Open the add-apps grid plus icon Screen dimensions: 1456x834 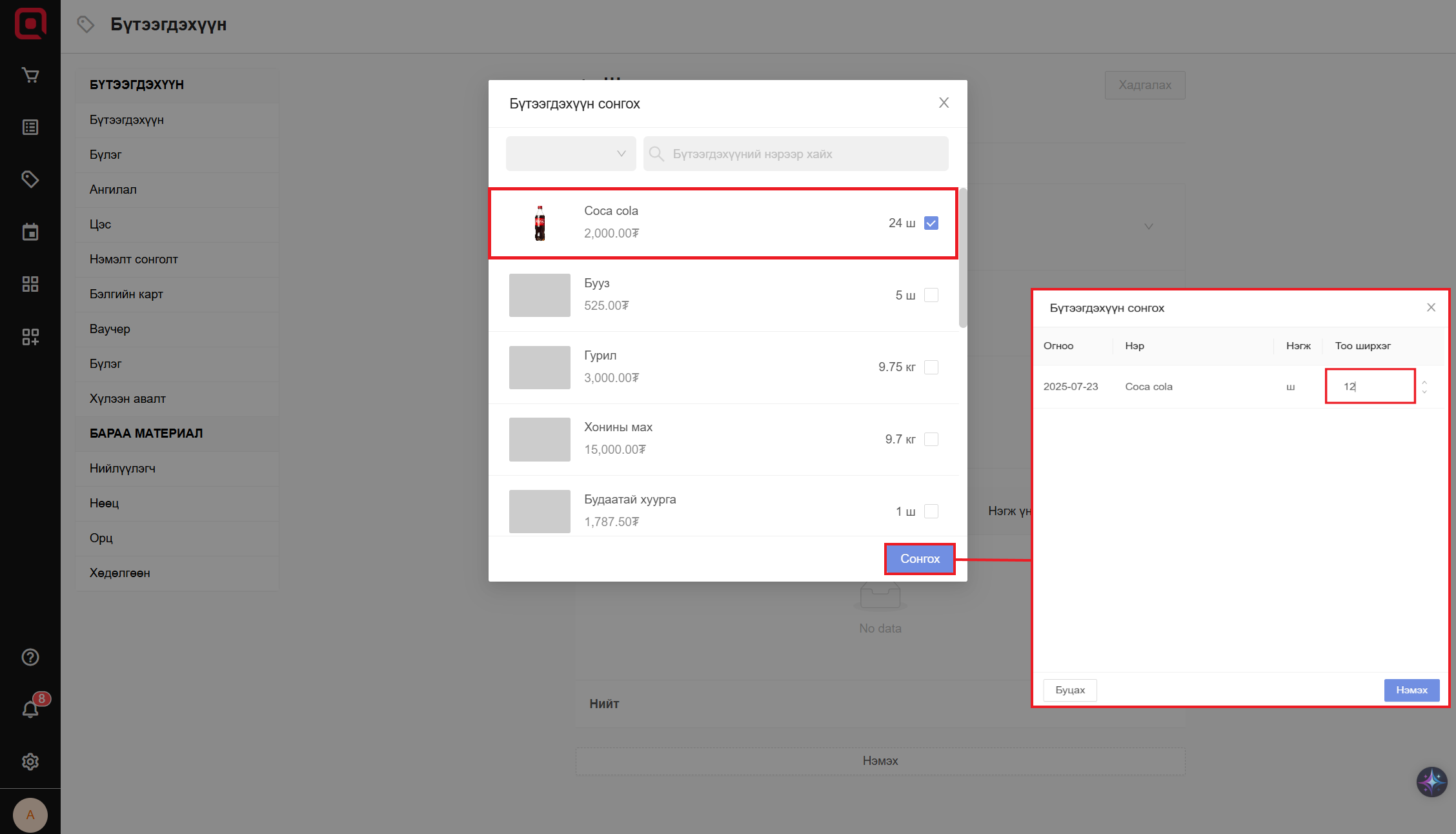pos(30,336)
